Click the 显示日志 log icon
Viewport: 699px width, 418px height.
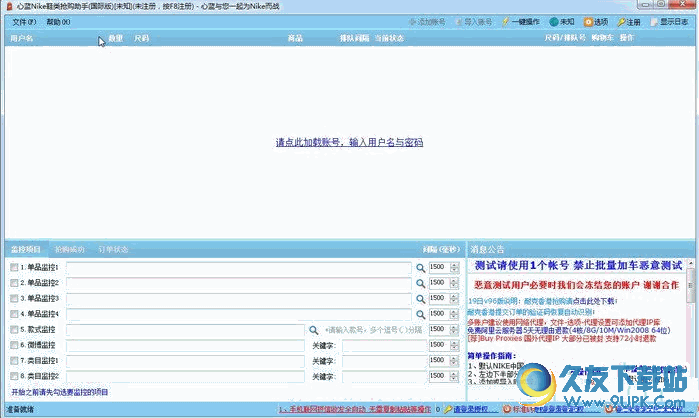[654, 21]
